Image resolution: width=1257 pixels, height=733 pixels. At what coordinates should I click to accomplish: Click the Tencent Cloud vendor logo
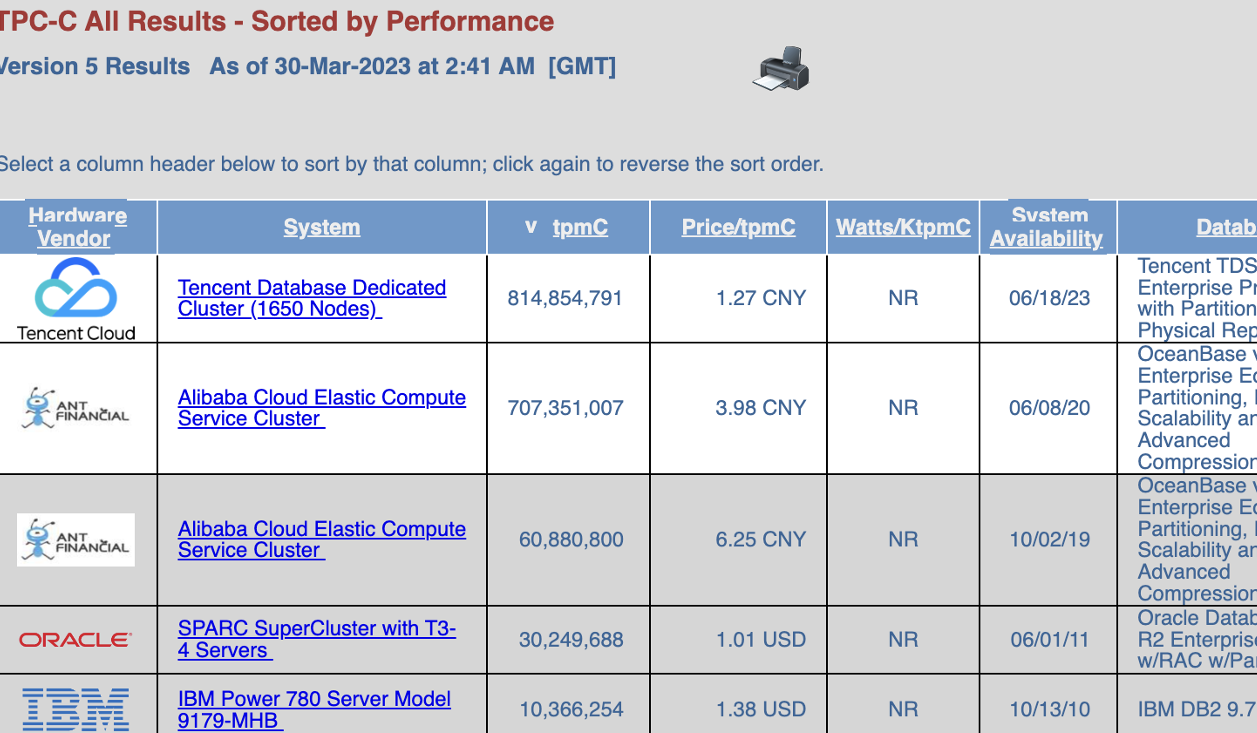(x=76, y=298)
